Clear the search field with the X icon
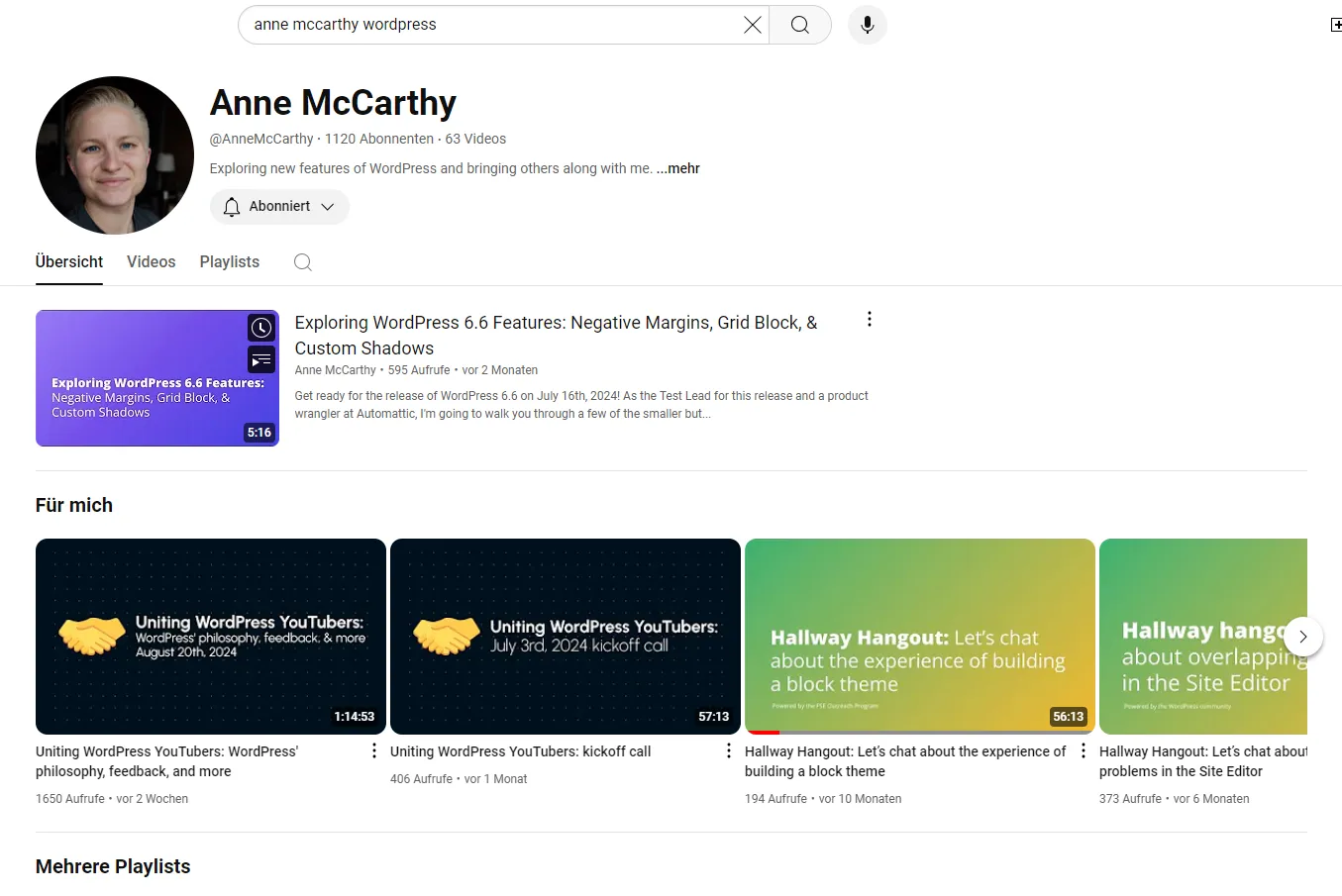This screenshot has width=1342, height=896. 753,25
